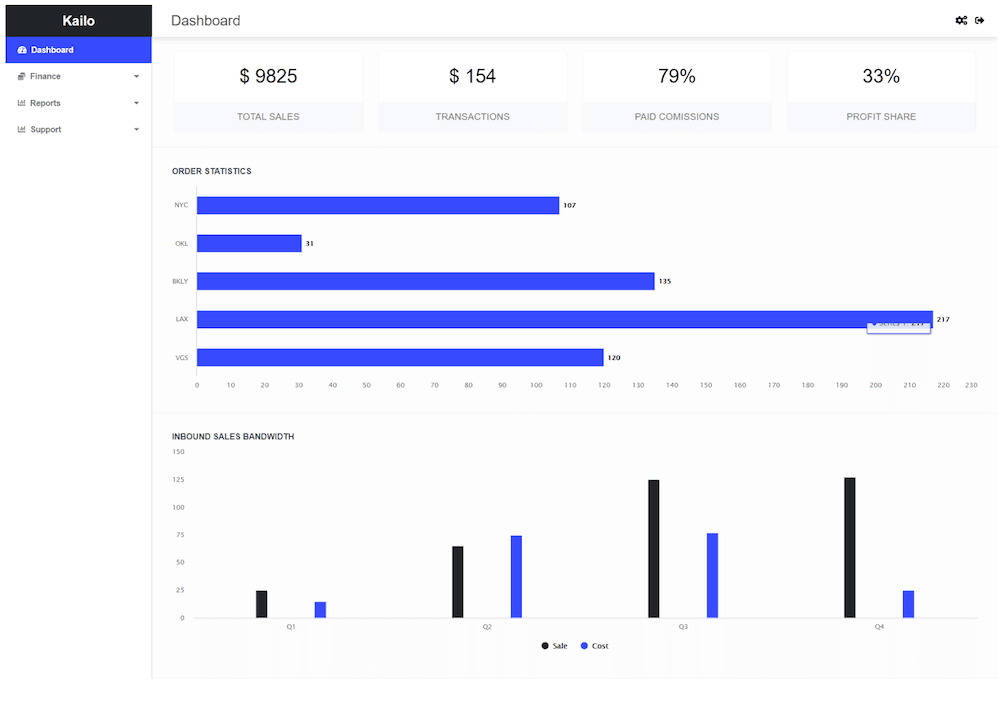Click the Q1 black Sale bar
Viewport: 1000px width, 701px height.
pyautogui.click(x=261, y=604)
